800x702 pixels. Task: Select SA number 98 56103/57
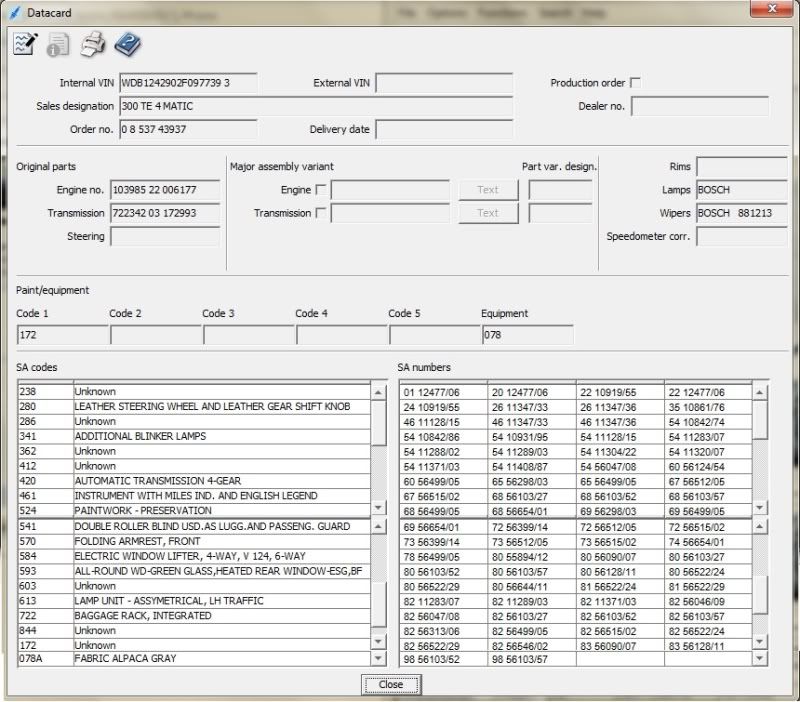click(532, 659)
